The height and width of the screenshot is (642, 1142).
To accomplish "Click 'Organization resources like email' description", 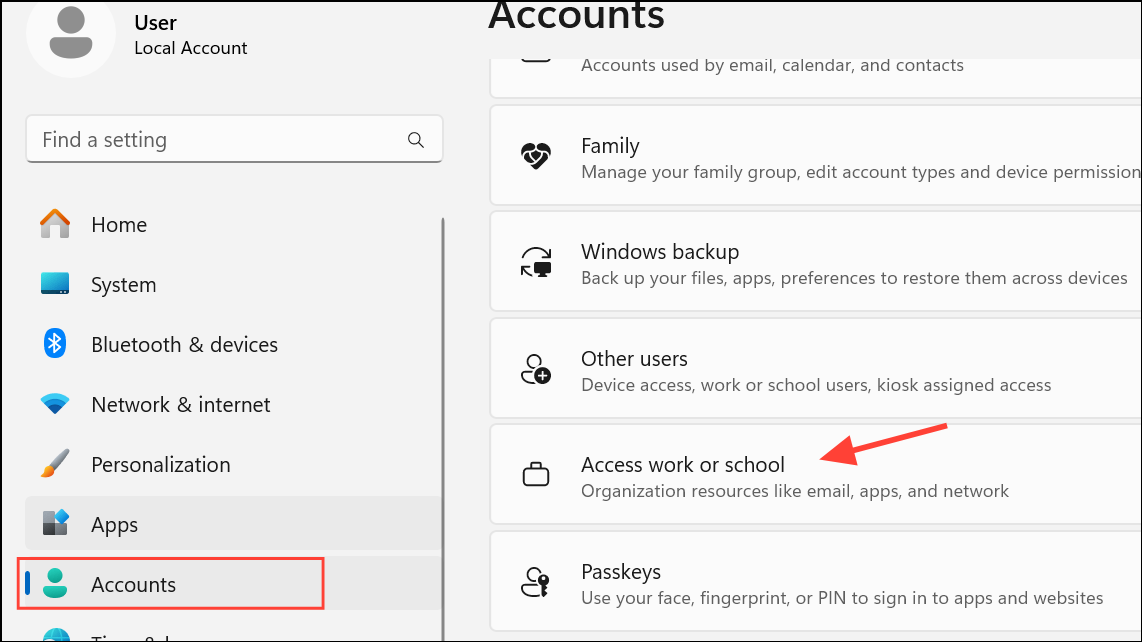I will (x=795, y=491).
